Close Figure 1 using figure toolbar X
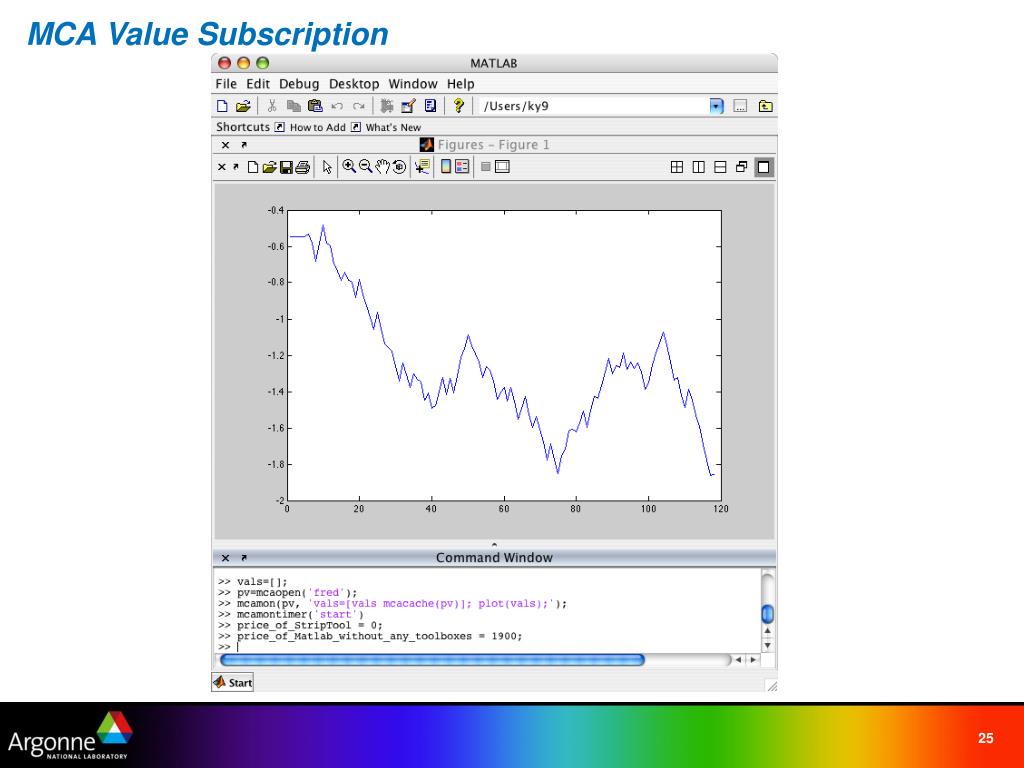This screenshot has height=768, width=1024. [x=221, y=167]
